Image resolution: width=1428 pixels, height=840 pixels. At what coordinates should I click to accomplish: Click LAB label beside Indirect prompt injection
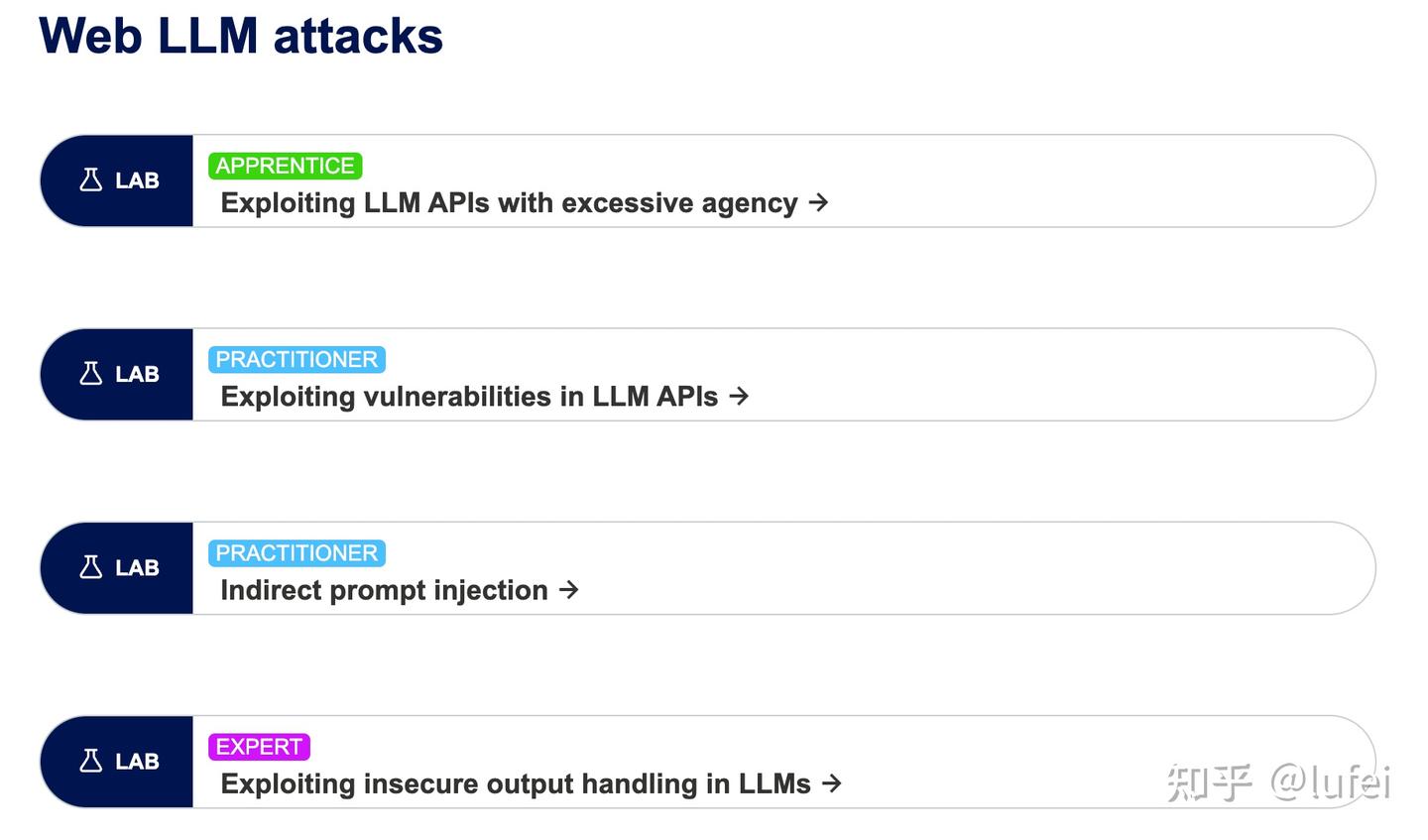(137, 567)
